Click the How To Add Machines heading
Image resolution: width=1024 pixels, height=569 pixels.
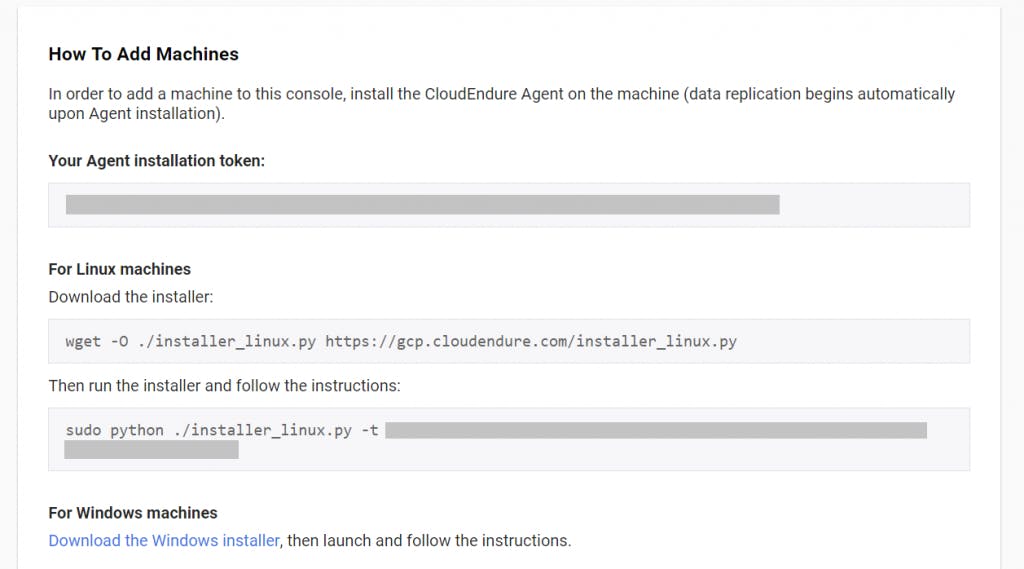coord(143,54)
